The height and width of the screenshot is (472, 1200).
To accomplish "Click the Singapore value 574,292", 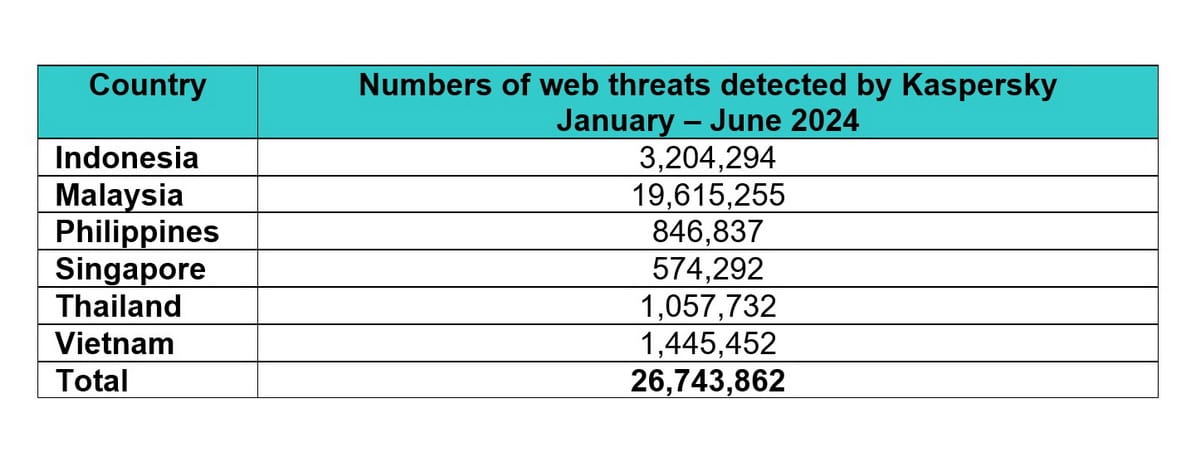I will pos(707,269).
